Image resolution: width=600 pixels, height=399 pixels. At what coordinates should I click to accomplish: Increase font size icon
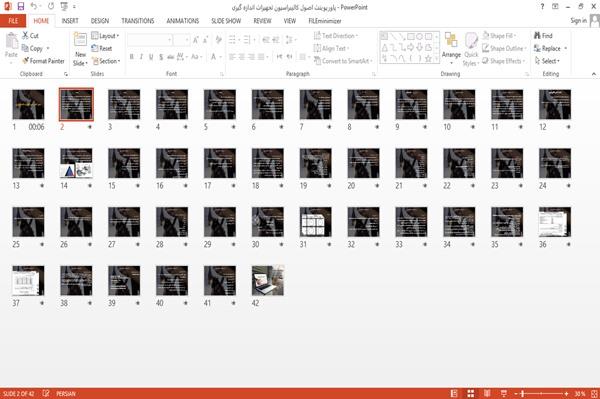[x=196, y=40]
